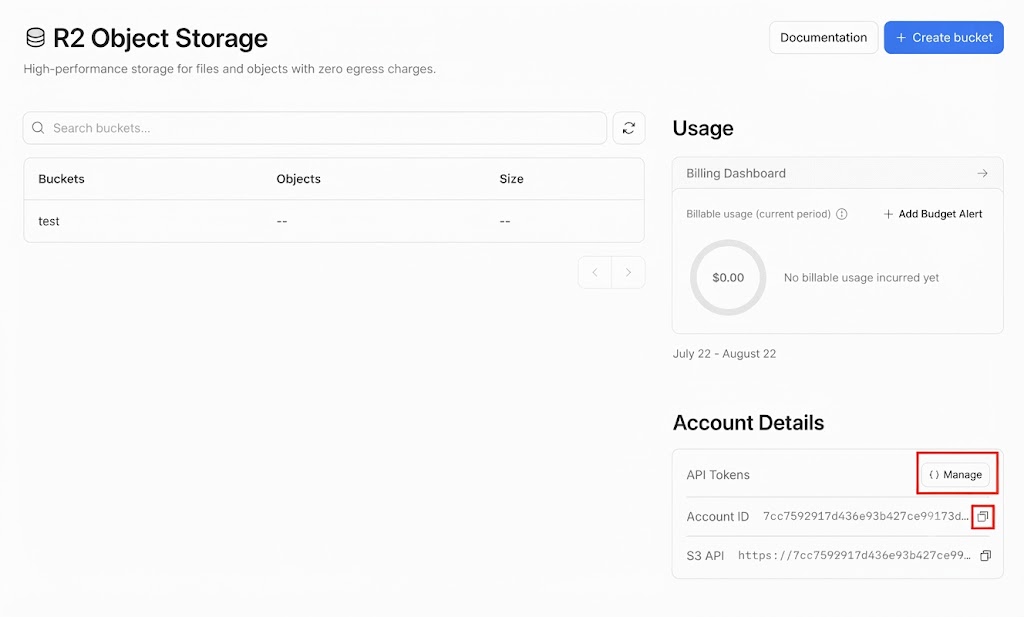Select the S3 API https URL text
Image resolution: width=1024 pixels, height=617 pixels.
click(854, 556)
